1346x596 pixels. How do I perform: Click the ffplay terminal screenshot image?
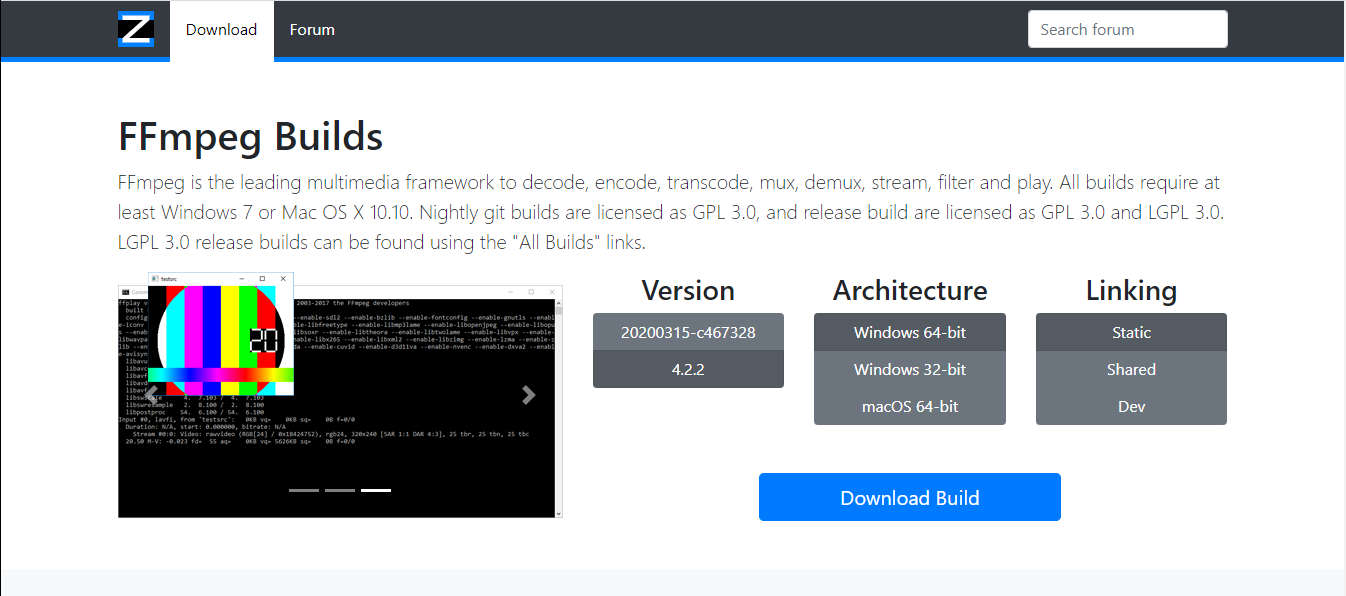point(340,395)
